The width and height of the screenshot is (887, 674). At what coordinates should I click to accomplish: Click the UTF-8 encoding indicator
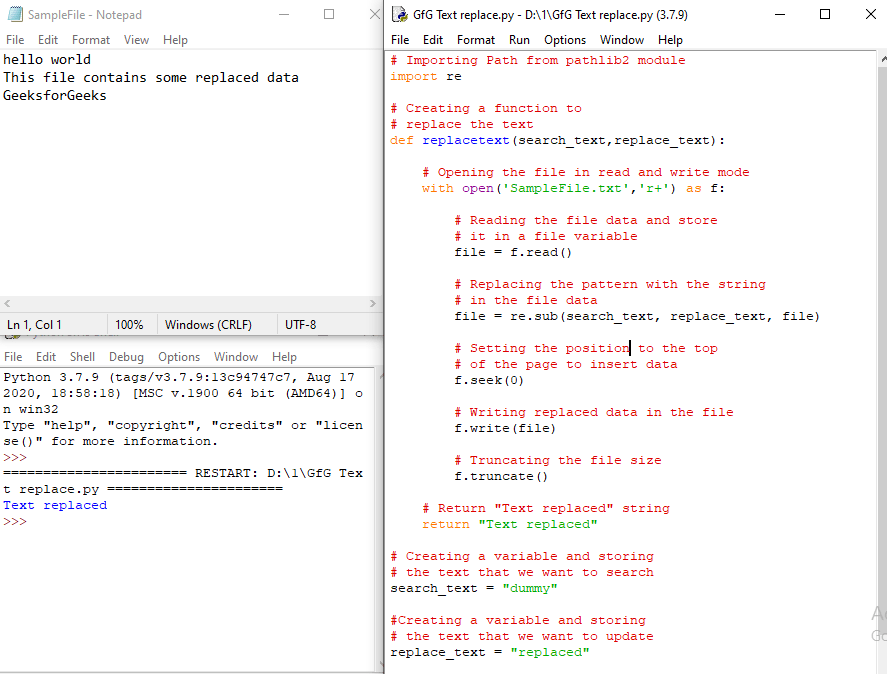pos(301,324)
